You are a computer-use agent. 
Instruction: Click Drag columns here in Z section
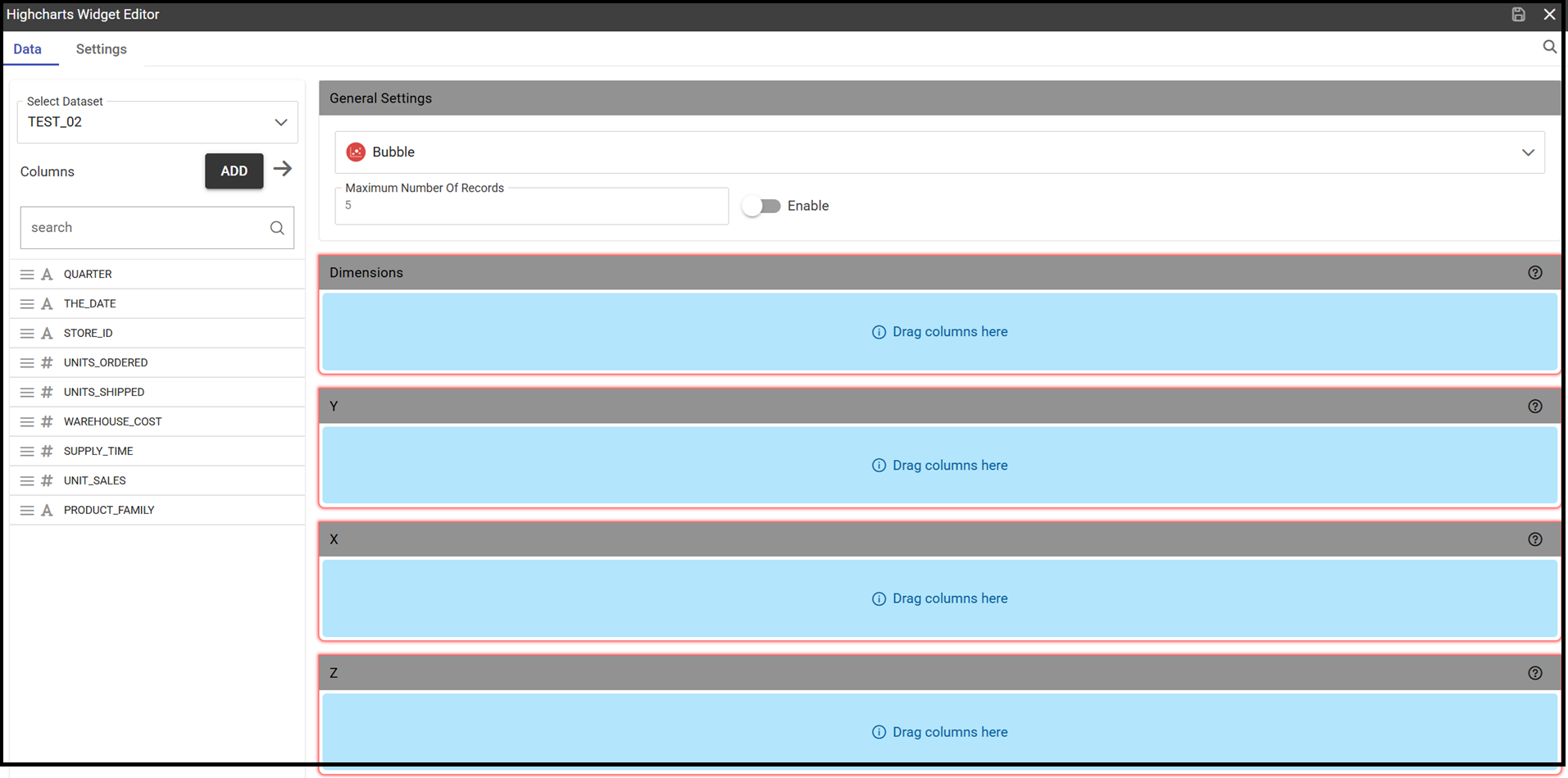point(950,732)
